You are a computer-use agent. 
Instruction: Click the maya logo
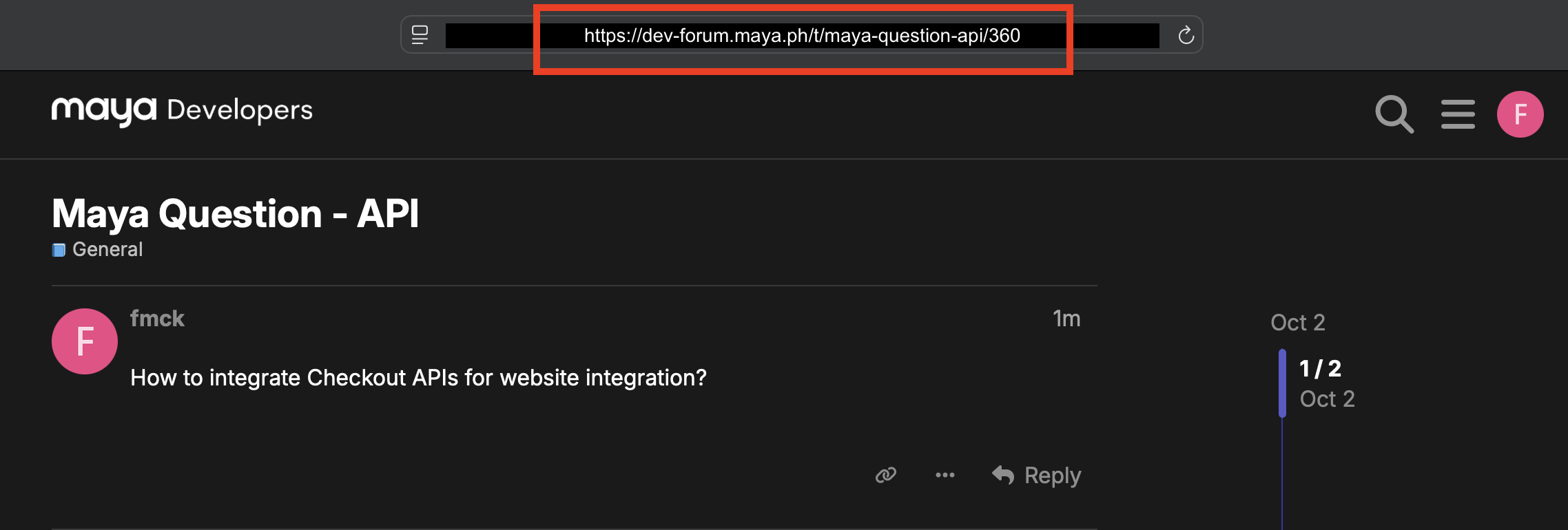click(104, 110)
